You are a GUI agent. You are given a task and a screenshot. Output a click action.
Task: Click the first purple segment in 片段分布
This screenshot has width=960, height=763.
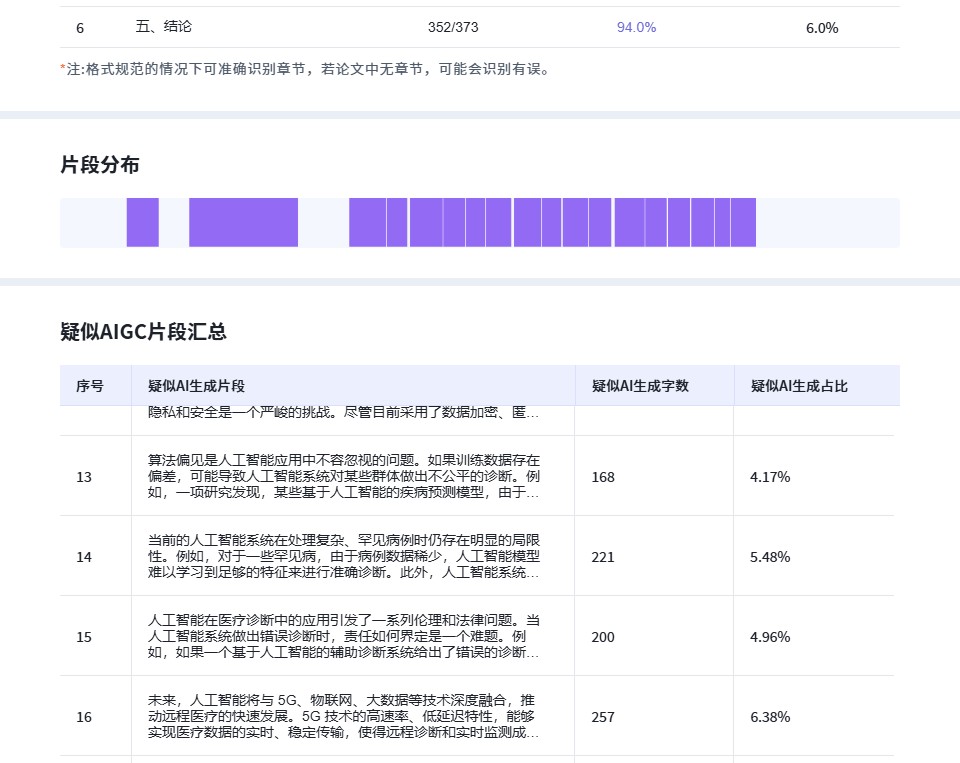tap(142, 222)
